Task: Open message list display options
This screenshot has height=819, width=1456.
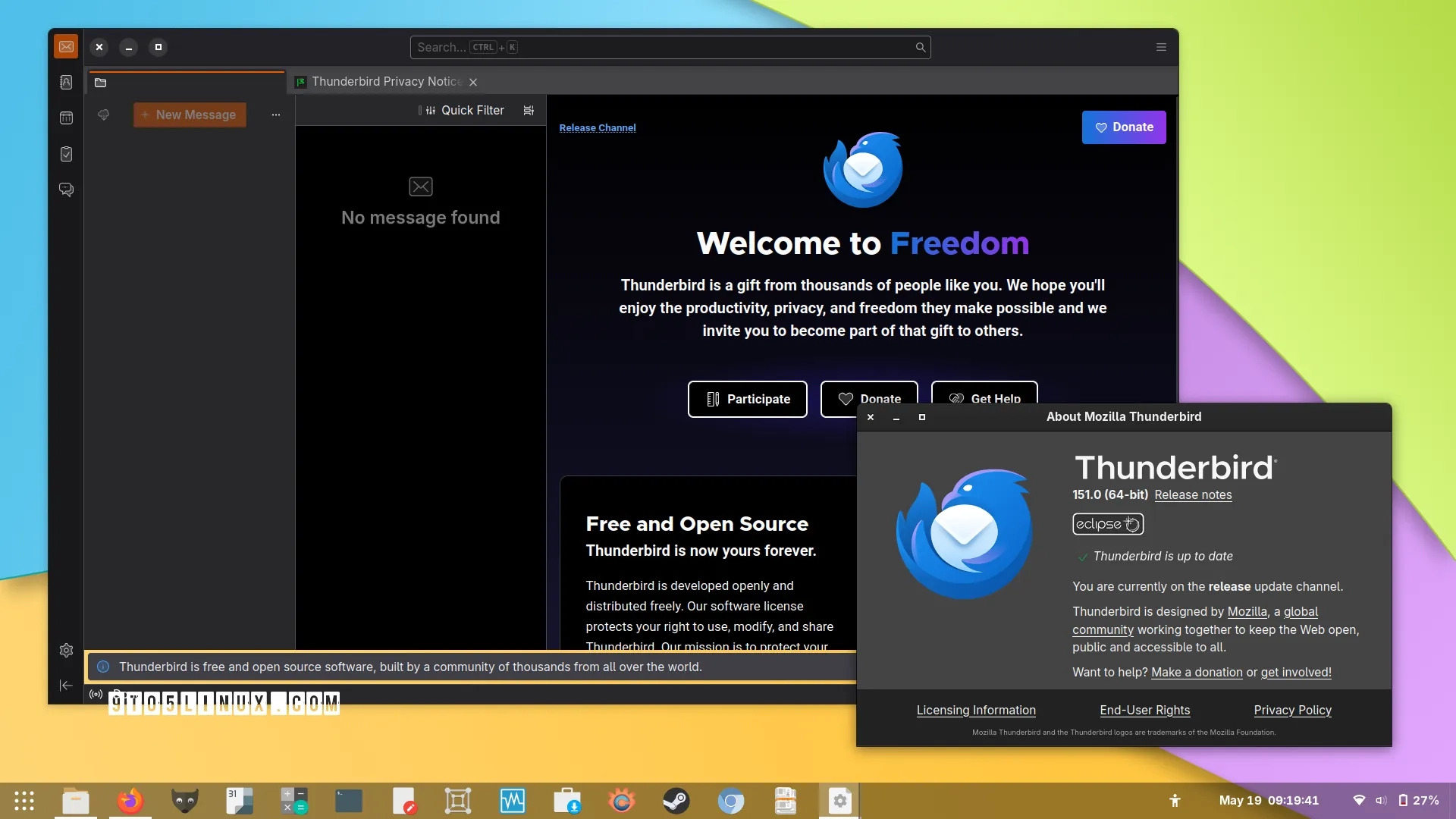Action: pos(529,111)
